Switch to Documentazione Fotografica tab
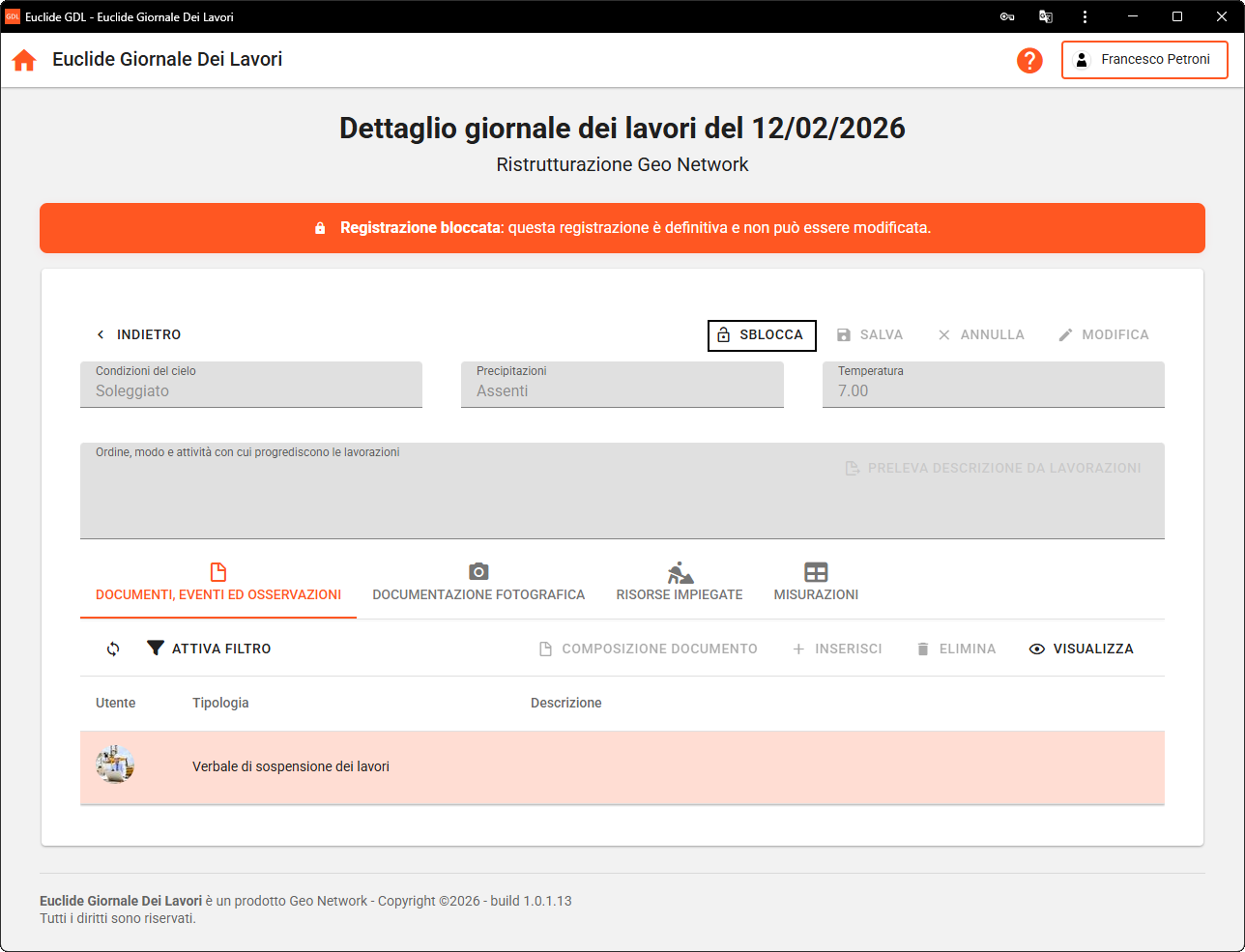Image resolution: width=1245 pixels, height=952 pixels. tap(478, 583)
